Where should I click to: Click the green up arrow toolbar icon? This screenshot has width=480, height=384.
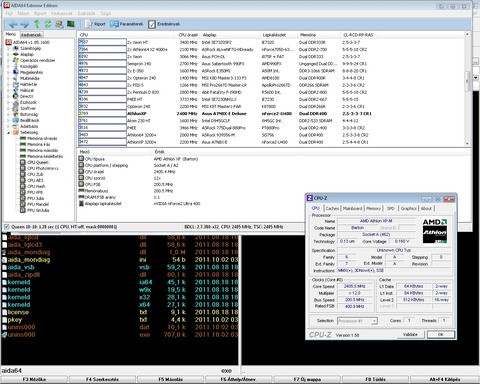click(x=37, y=24)
